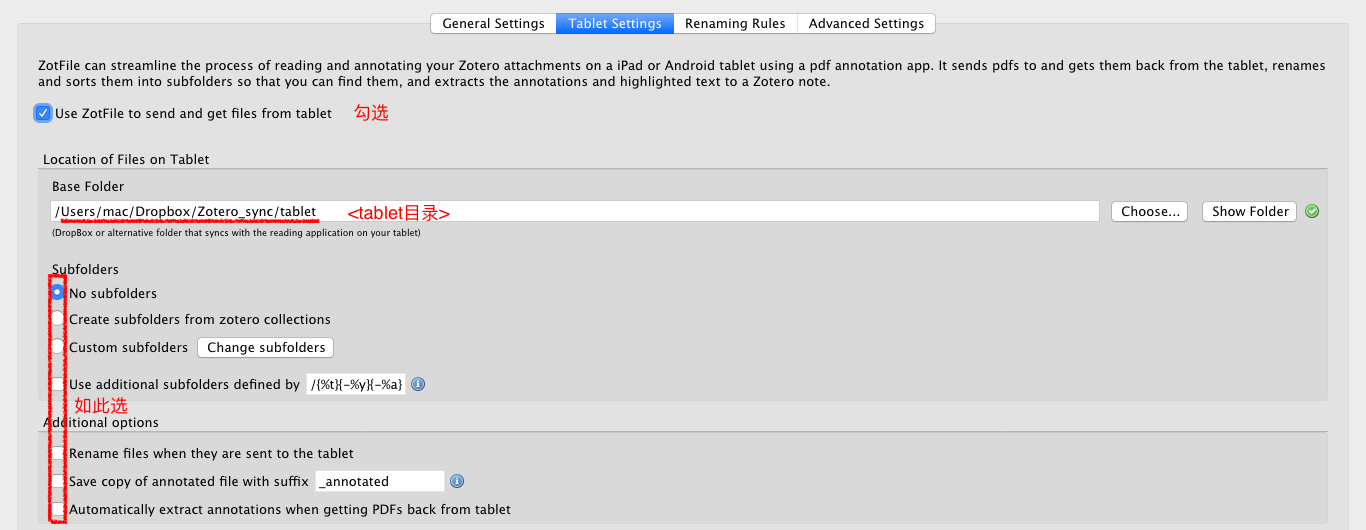This screenshot has width=1366, height=530.
Task: Enable automatic annotation extraction checkbox
Action: (58, 509)
